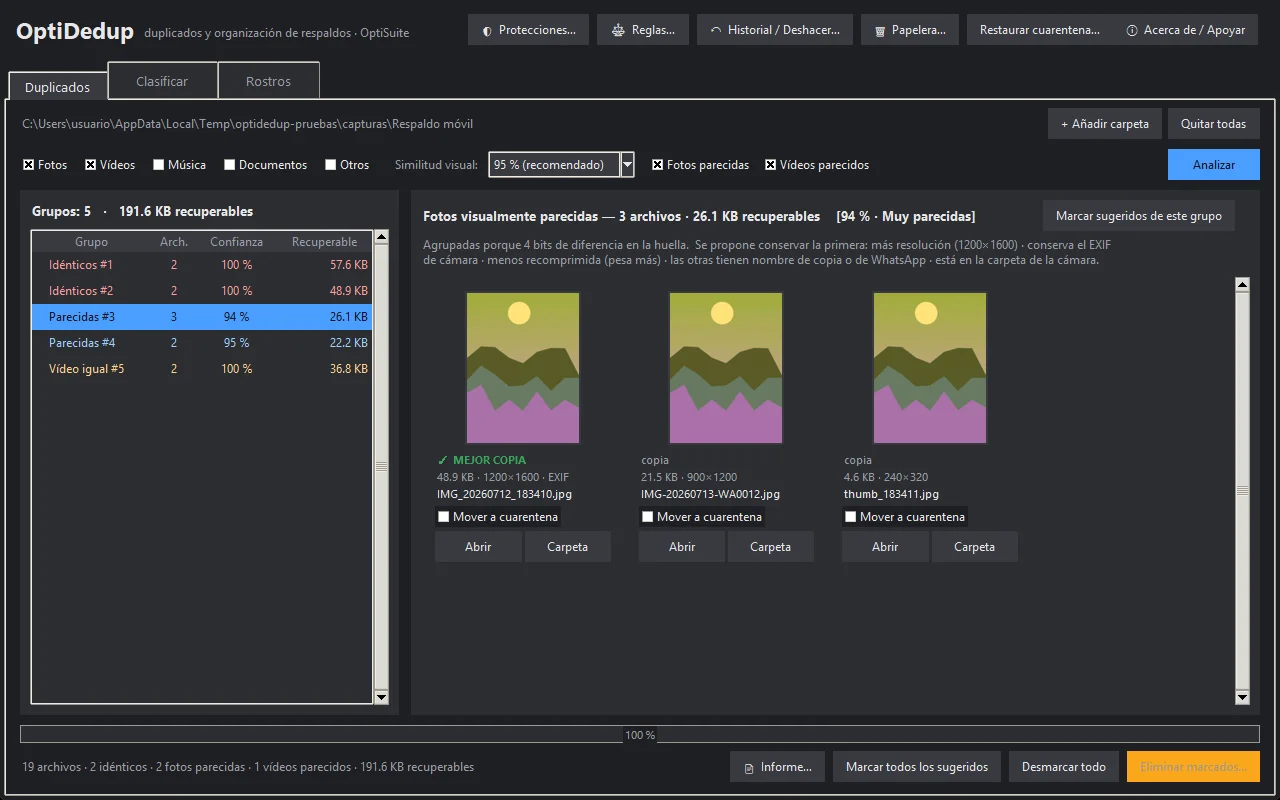Click Marcar sugeridos de este grupo
This screenshot has width=1280, height=800.
click(1139, 216)
